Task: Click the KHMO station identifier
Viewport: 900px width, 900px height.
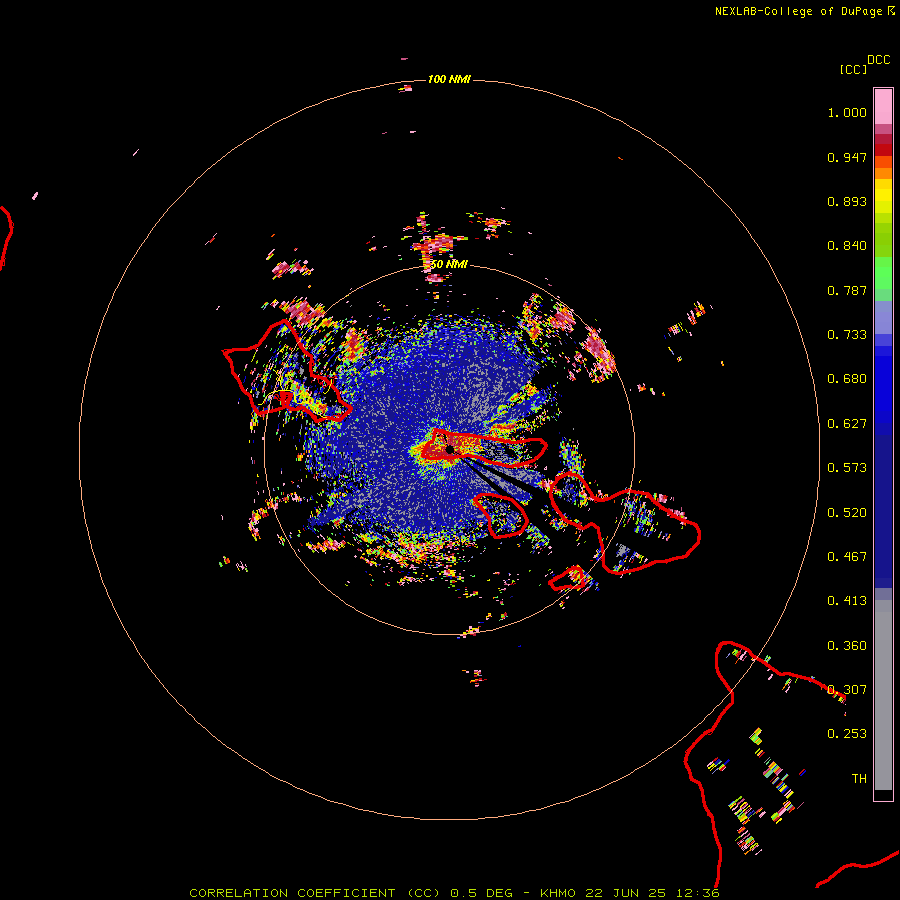Action: pos(558,893)
